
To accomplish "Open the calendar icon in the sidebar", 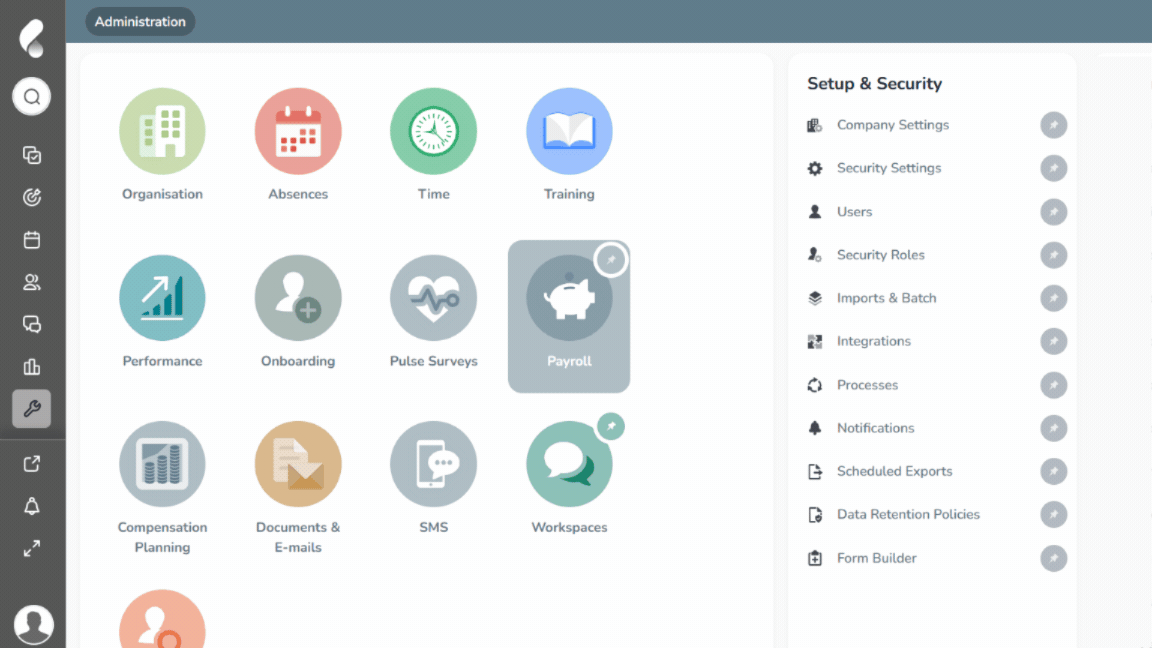I will click(32, 240).
